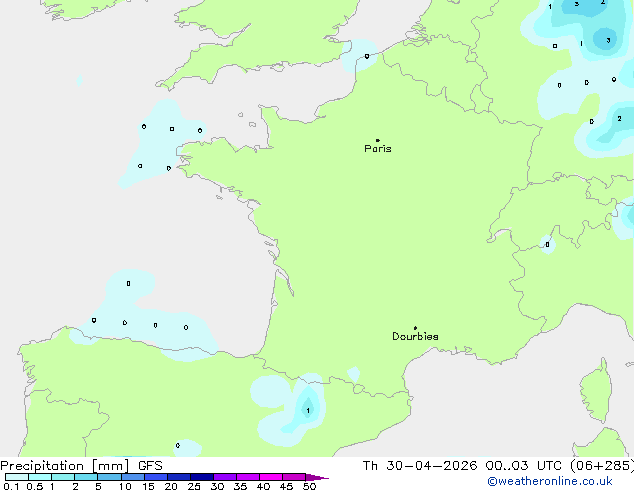Click the legend value label 50

(310, 486)
